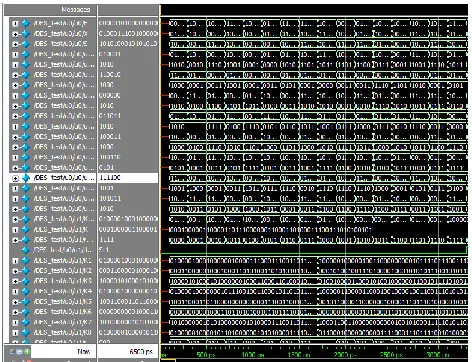Screen dimensions: 472x362
Task: Click the St1 value cell
Action: 104,250
